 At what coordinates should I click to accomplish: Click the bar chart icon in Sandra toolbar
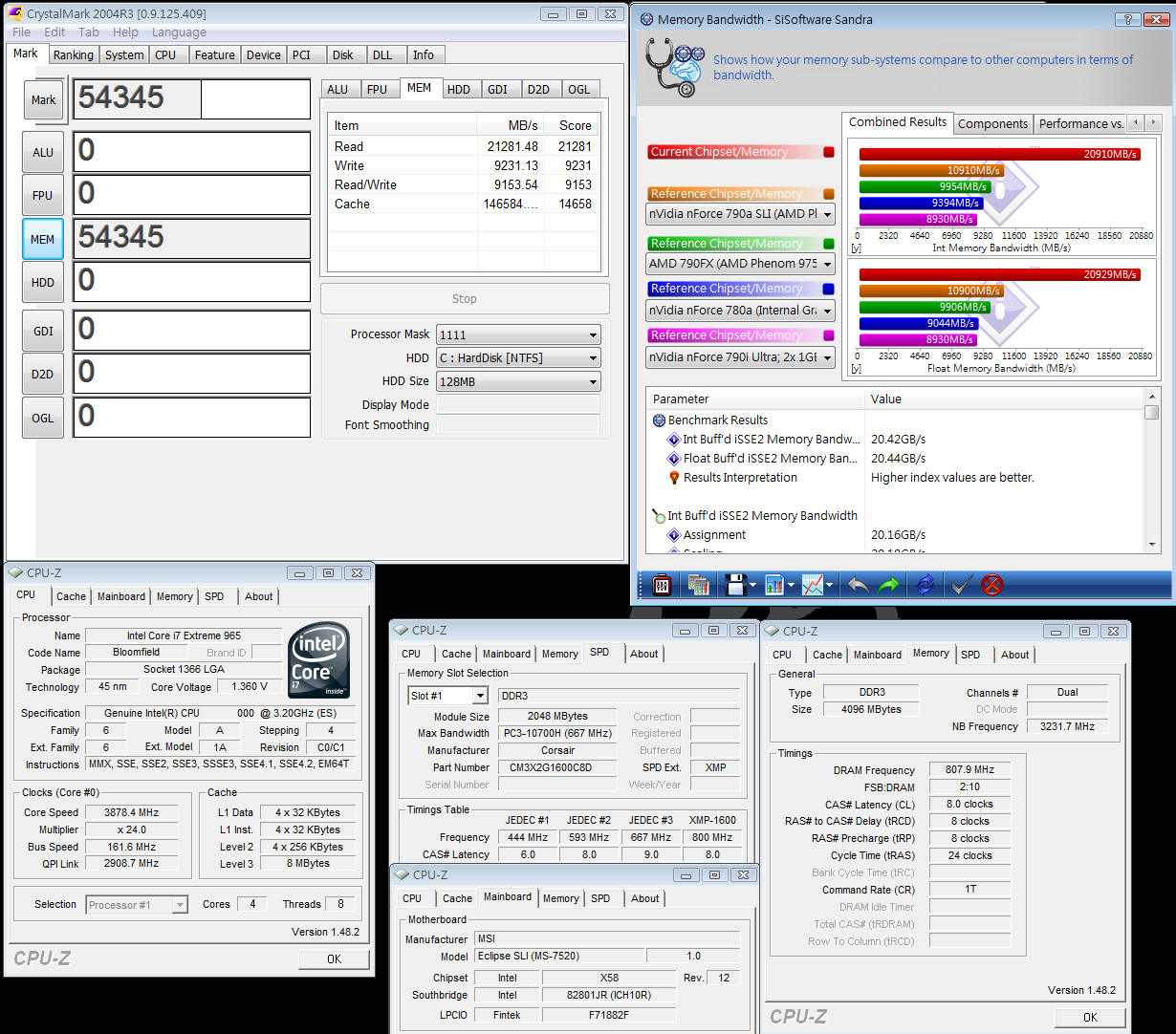[x=774, y=585]
